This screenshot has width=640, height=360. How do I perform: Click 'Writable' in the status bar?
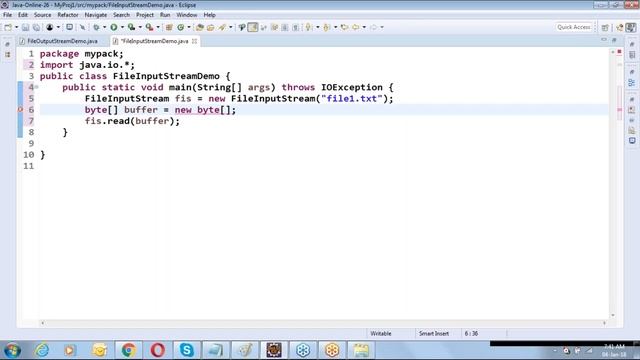(x=381, y=333)
